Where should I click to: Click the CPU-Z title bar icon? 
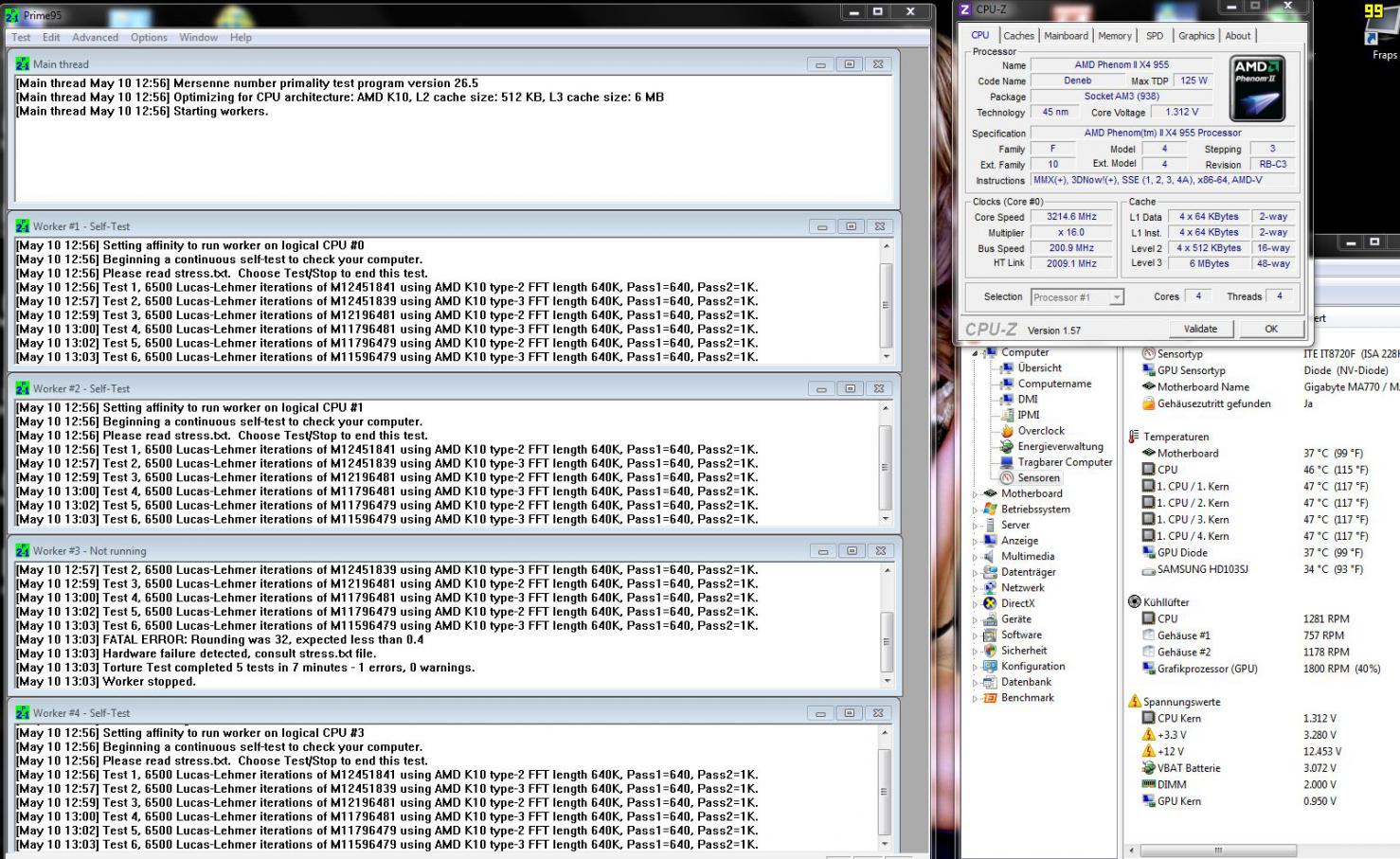pos(965,9)
